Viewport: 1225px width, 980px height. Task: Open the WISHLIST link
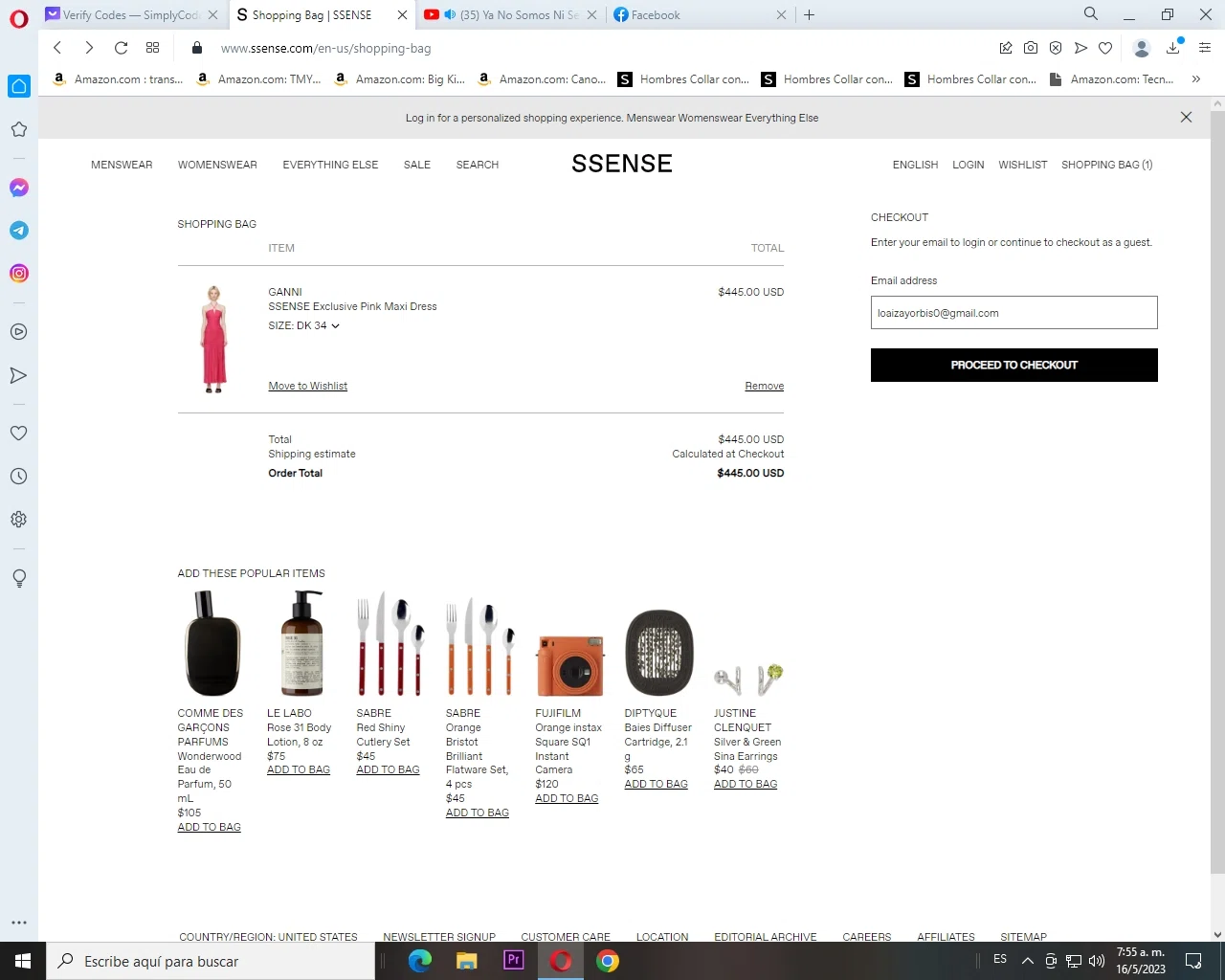point(1023,165)
